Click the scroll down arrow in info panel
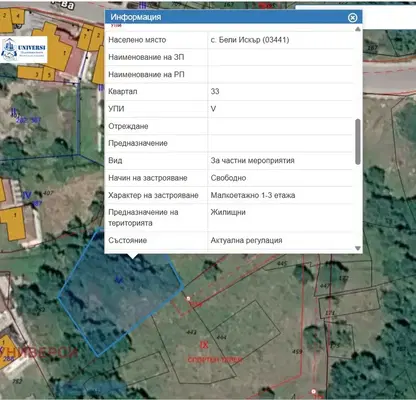This screenshot has height=400, width=416. (358, 248)
